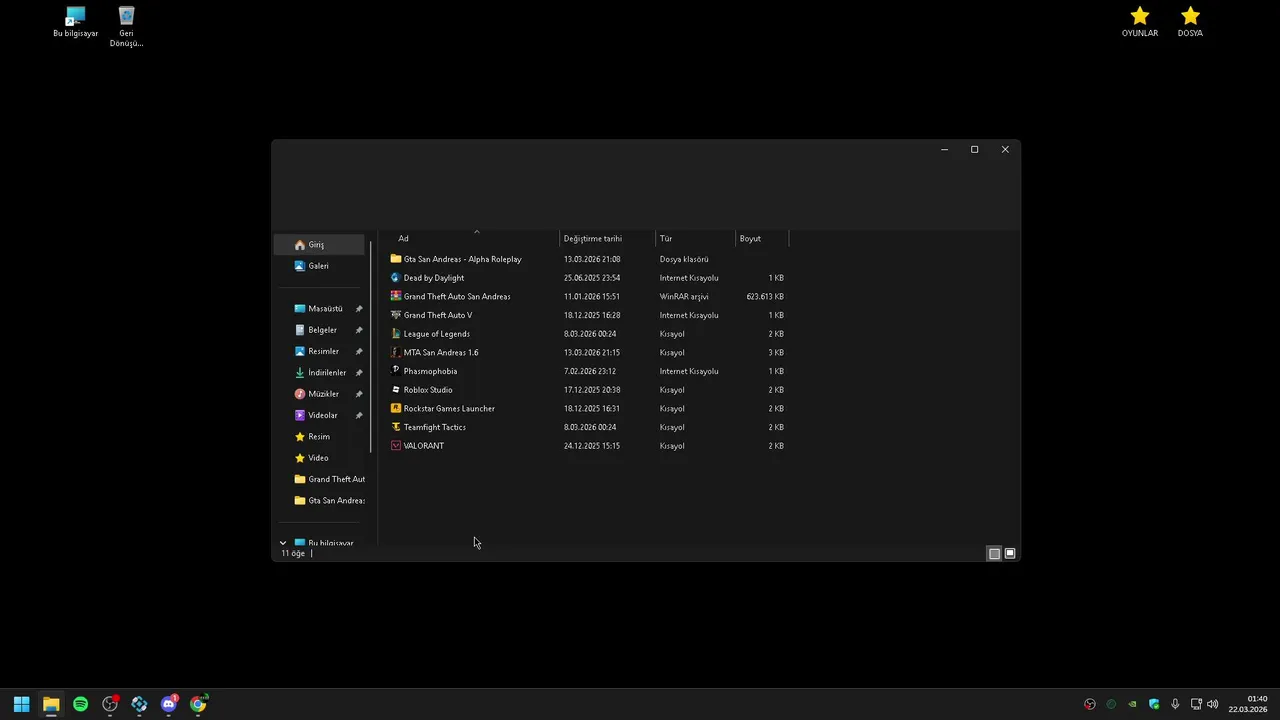This screenshot has width=1280, height=720.
Task: Go to Masaüstü in the sidebar
Action: pyautogui.click(x=320, y=309)
